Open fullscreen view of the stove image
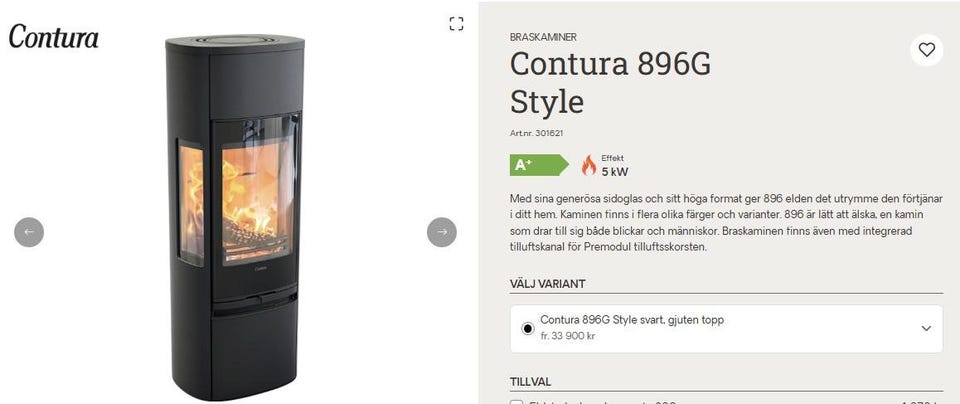 click(456, 24)
